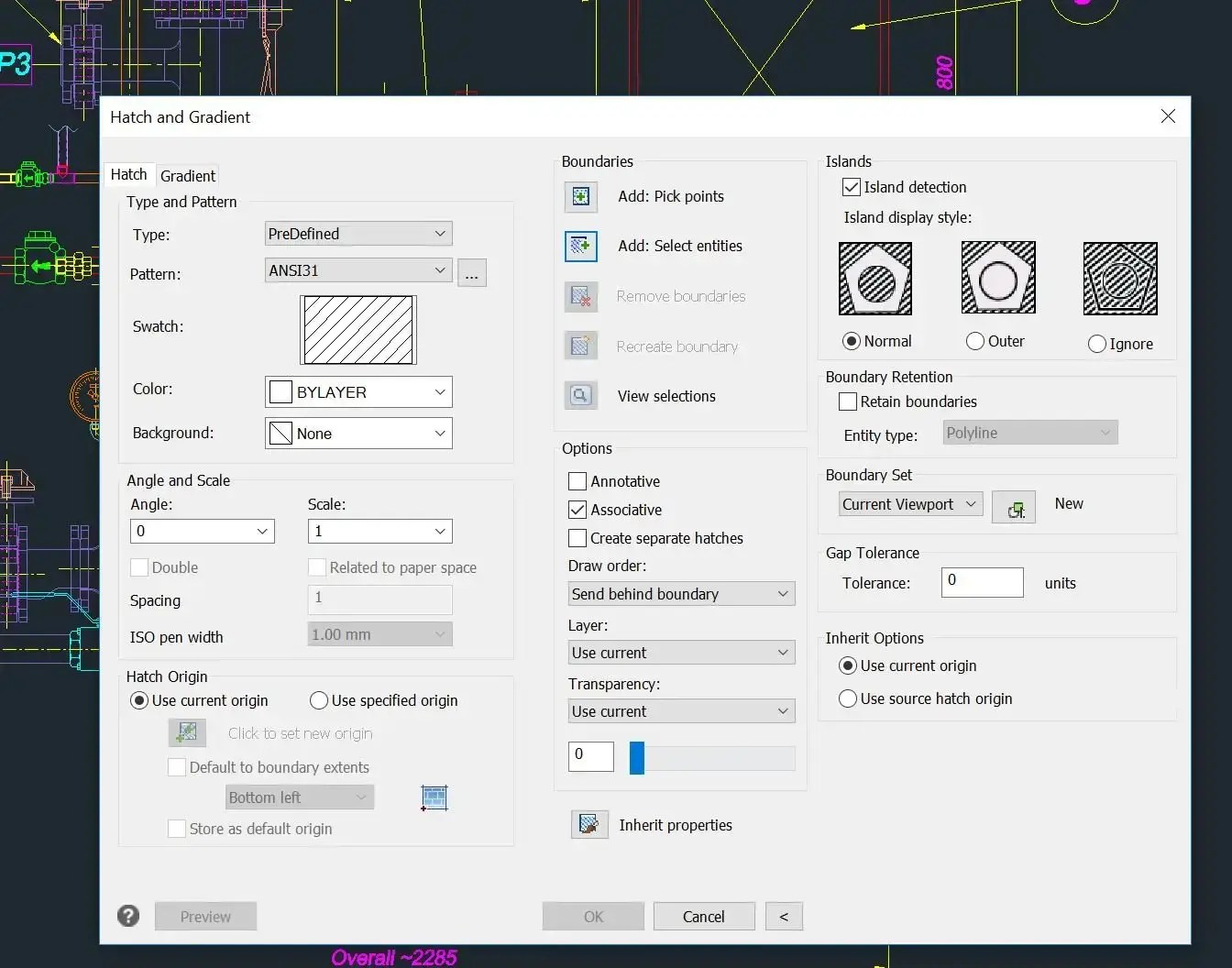The image size is (1232, 968).
Task: Click the transparency value input field
Action: point(591,756)
